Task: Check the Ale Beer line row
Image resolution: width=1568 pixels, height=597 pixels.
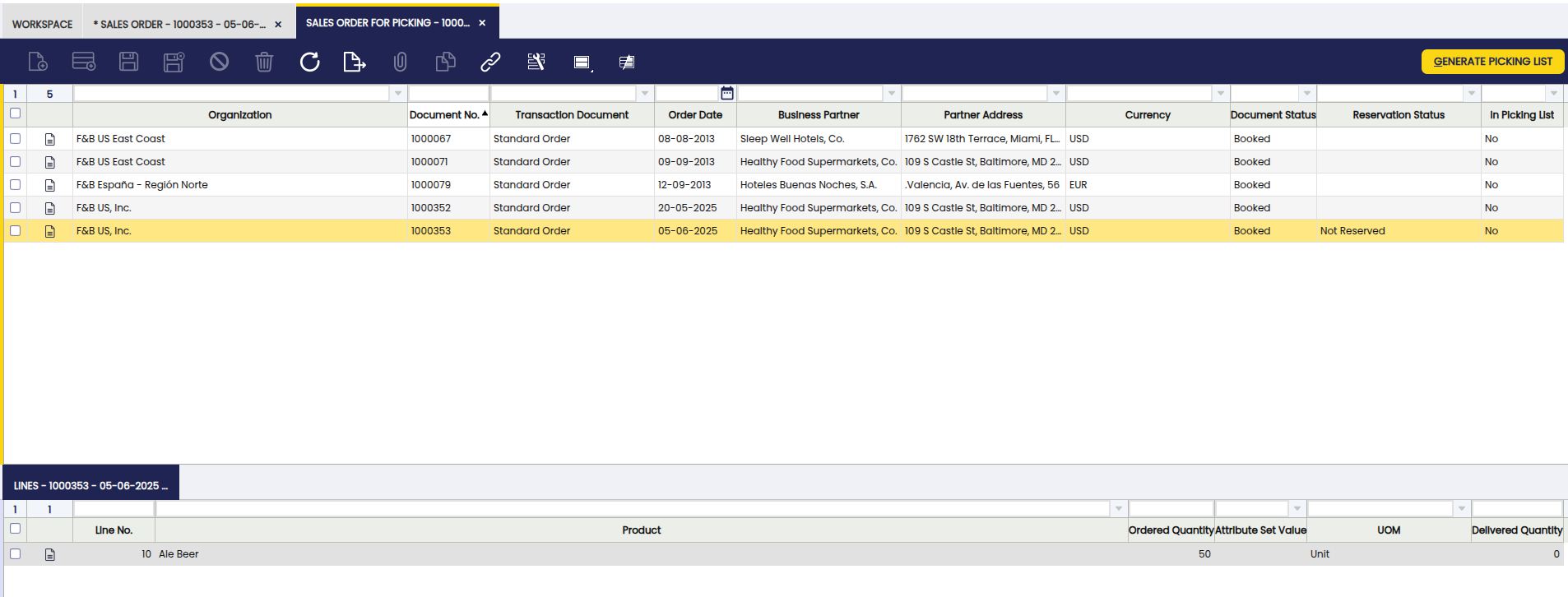Action: pos(15,553)
